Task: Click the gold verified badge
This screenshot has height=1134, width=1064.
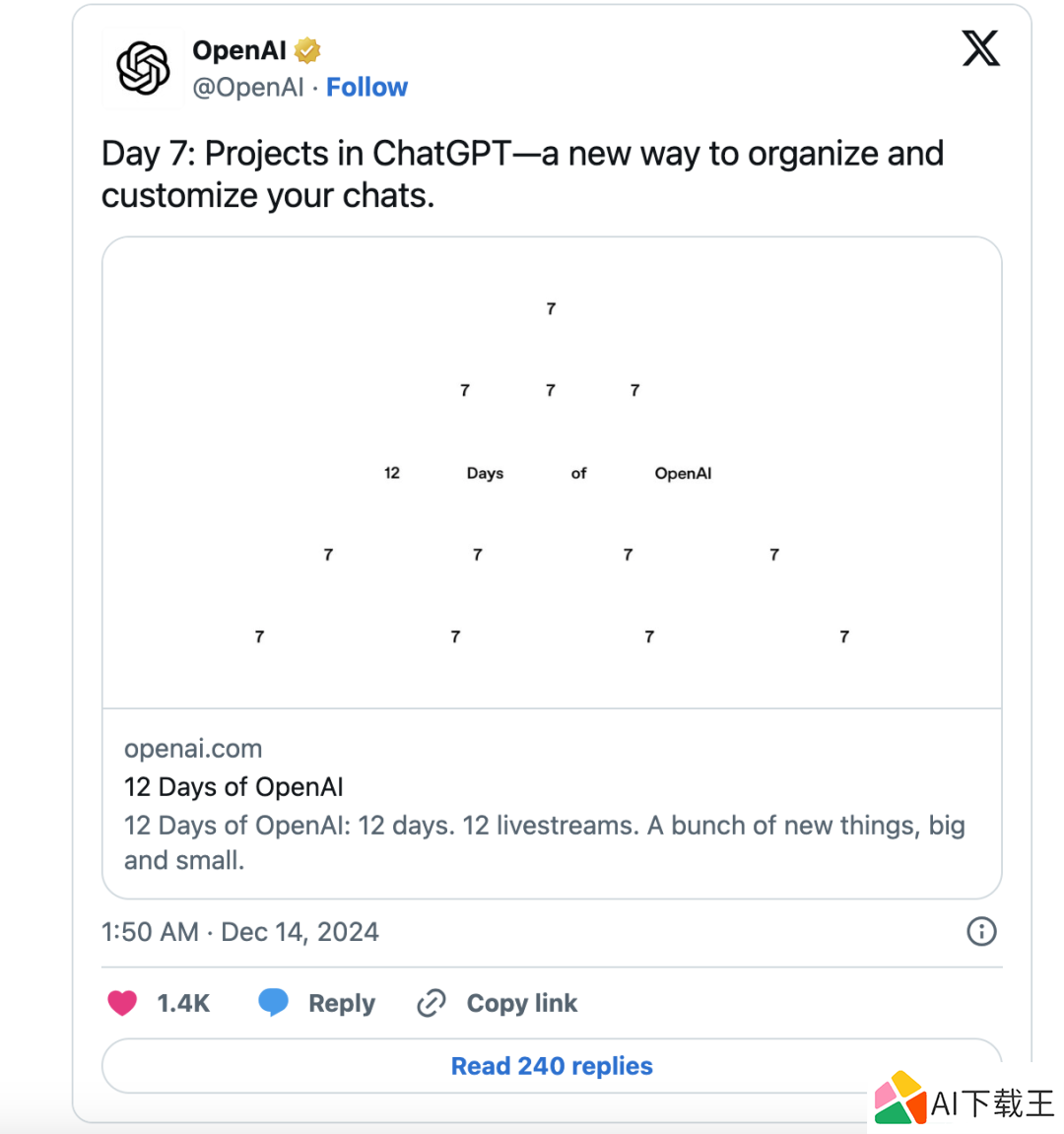Action: 307,50
